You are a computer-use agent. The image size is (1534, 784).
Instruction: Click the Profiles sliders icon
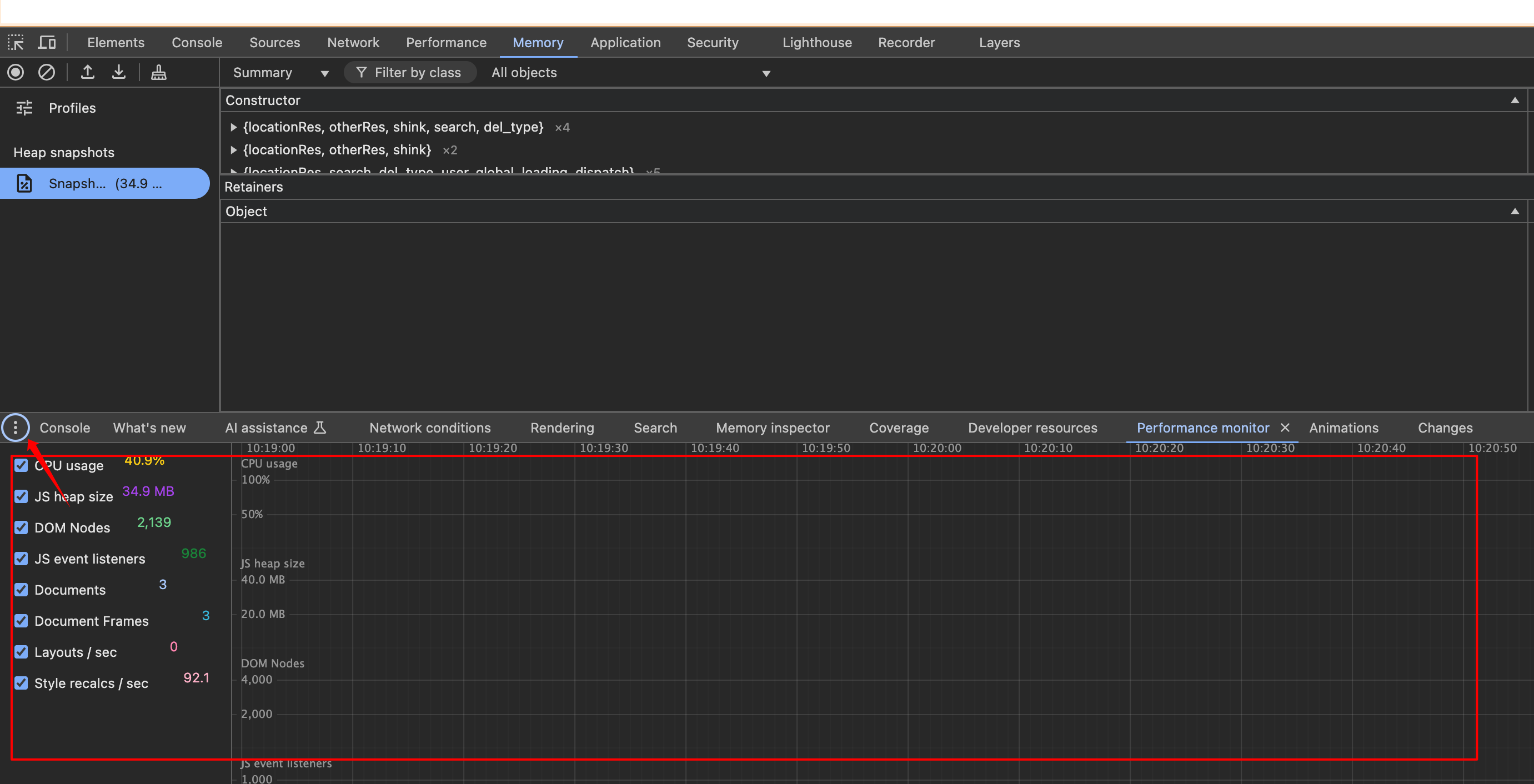click(x=24, y=108)
